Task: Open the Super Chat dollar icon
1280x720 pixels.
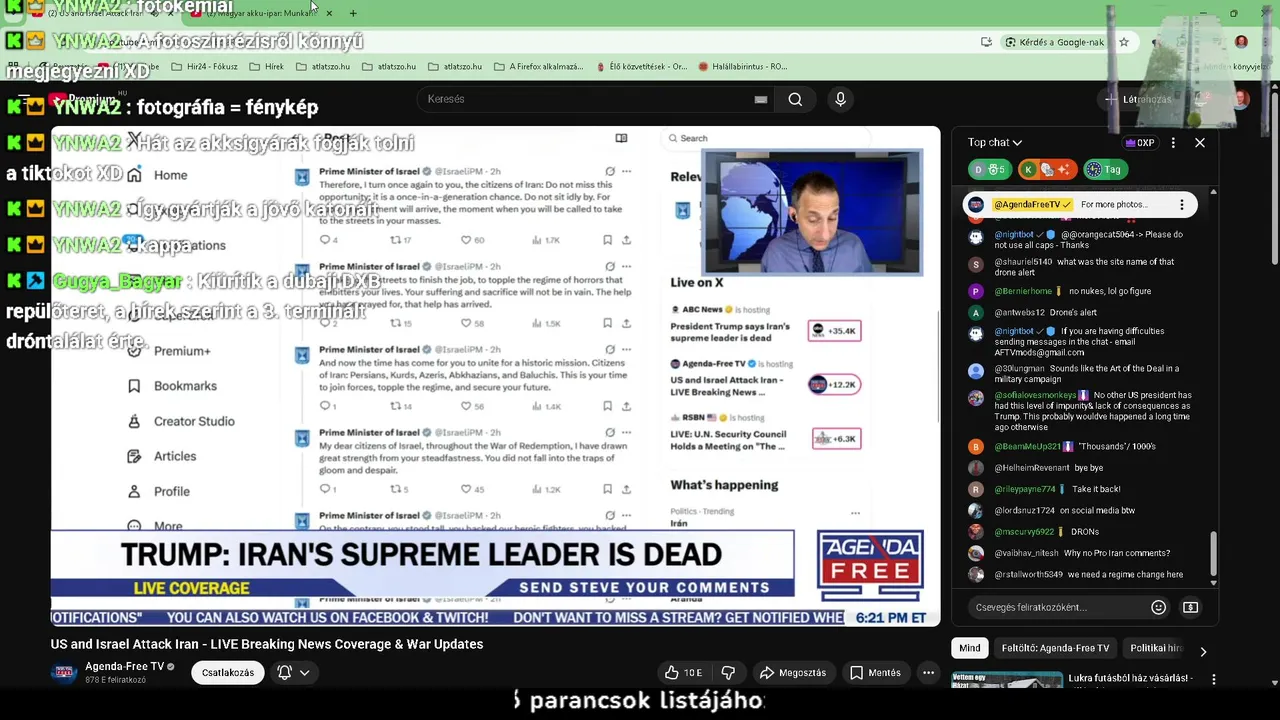Action: tap(1190, 607)
